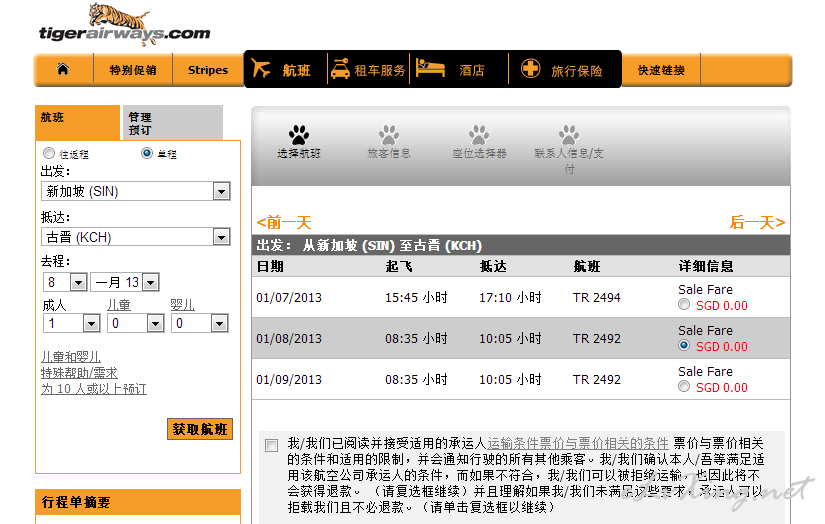Viewport: 825px width, 524px height.
Task: Open the month dropdown showing 一月 13
Action: (125, 283)
